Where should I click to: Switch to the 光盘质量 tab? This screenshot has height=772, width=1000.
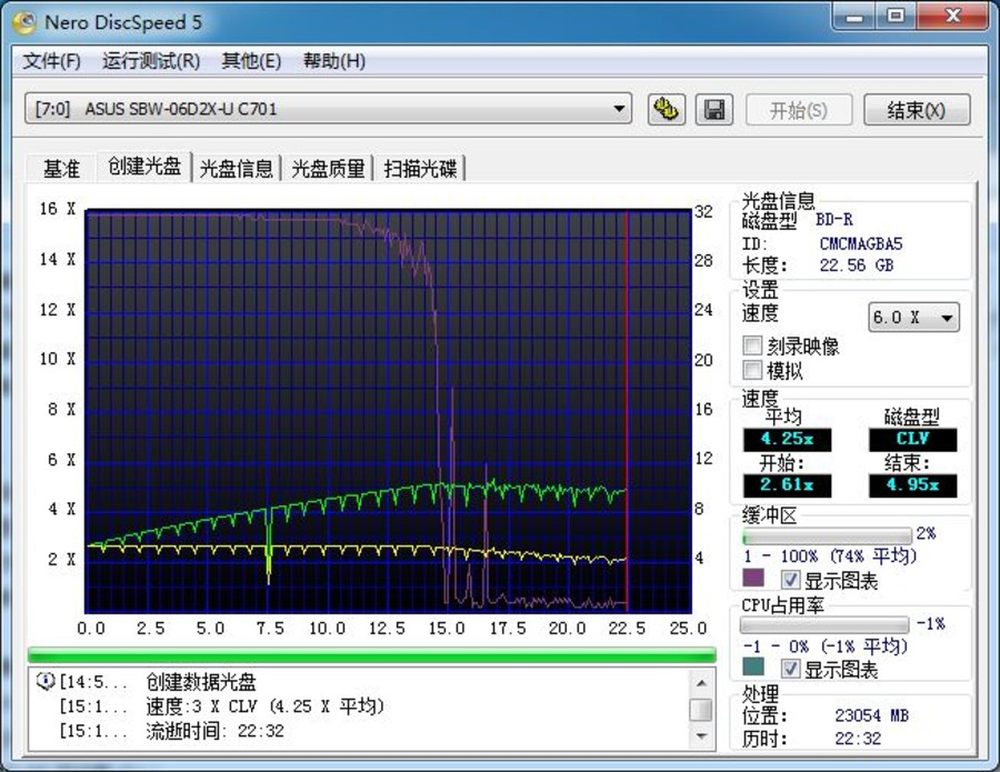pyautogui.click(x=327, y=169)
